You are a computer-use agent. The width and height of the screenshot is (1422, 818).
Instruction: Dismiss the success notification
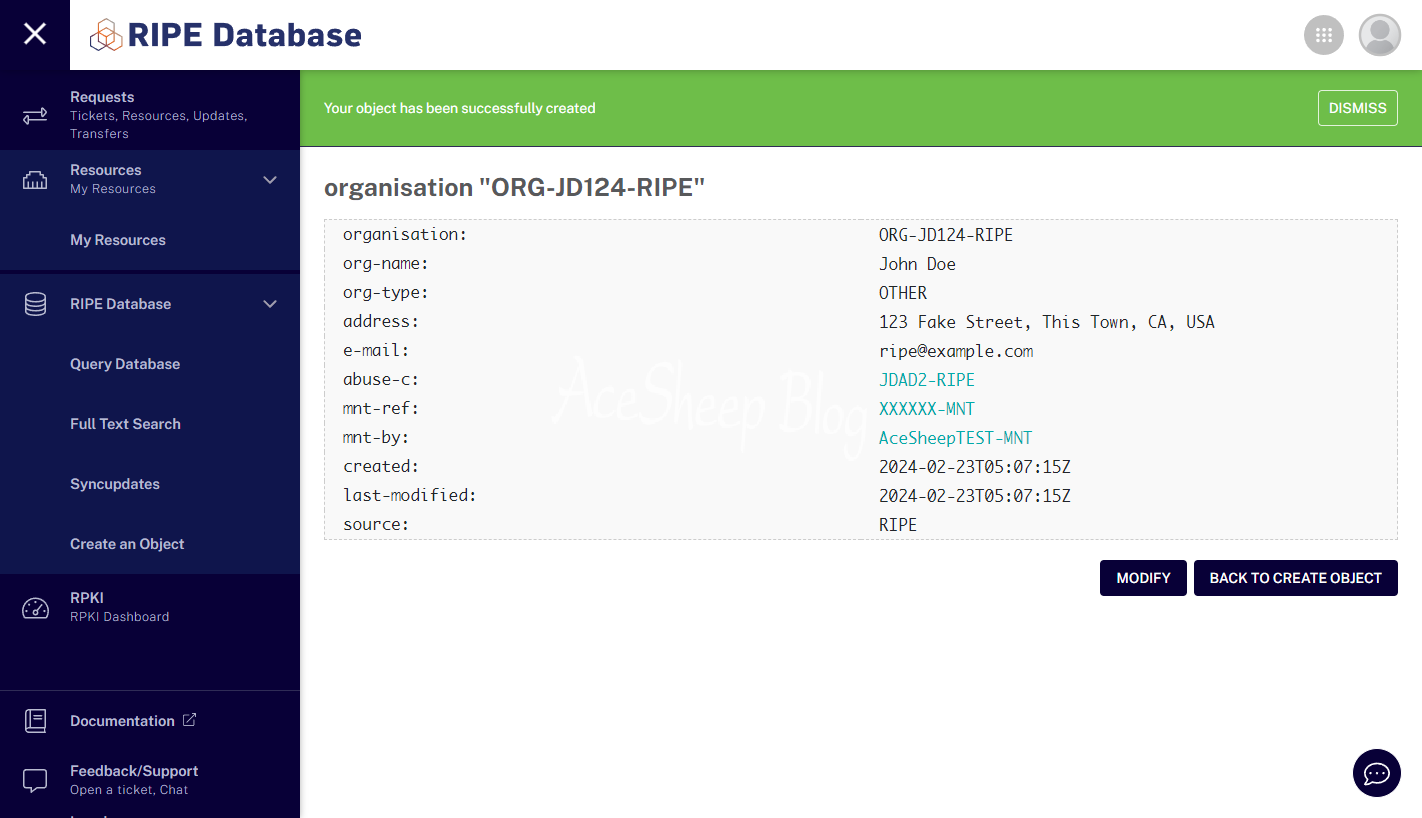(1358, 108)
